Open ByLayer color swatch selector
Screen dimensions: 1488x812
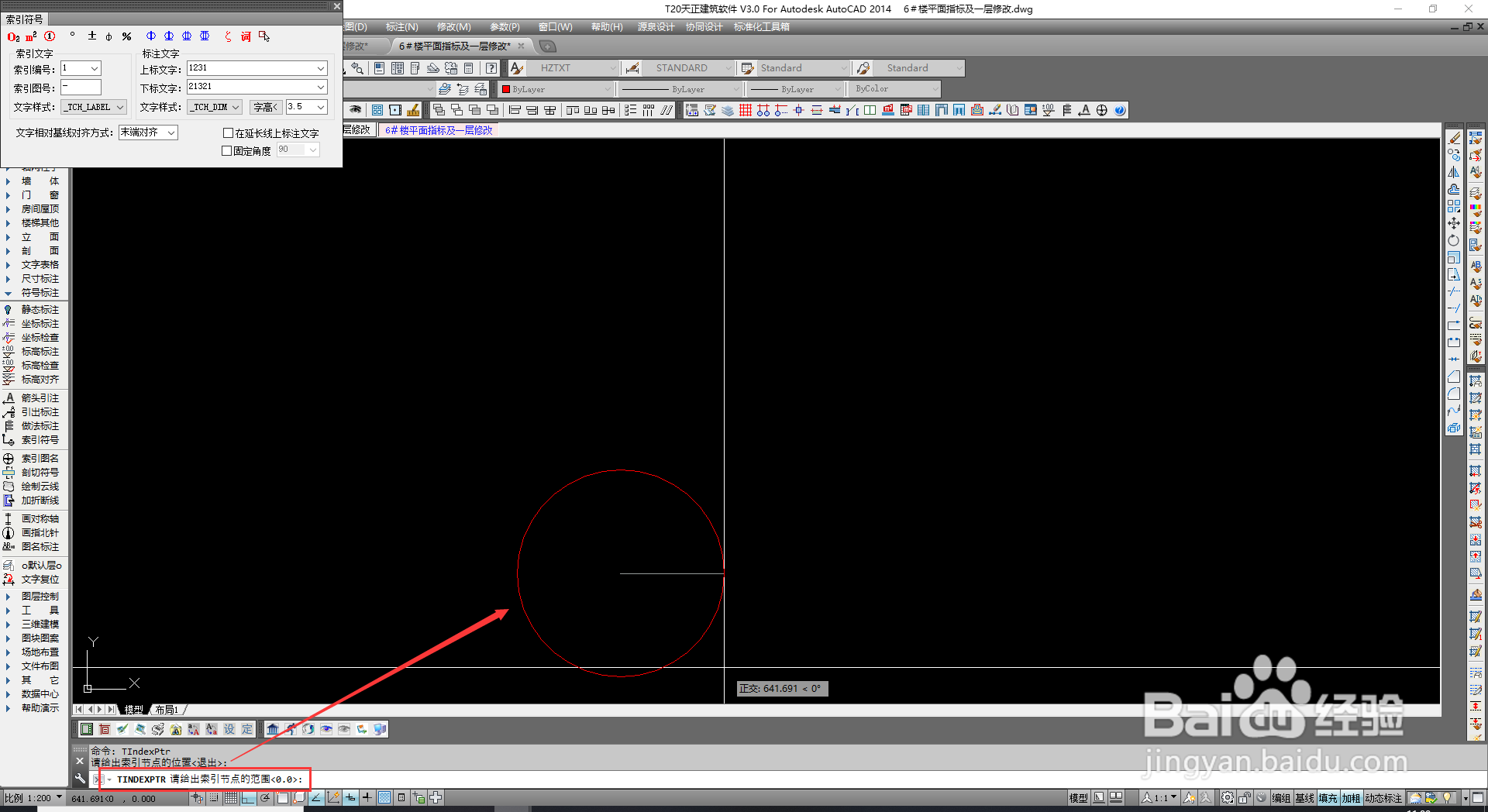556,89
